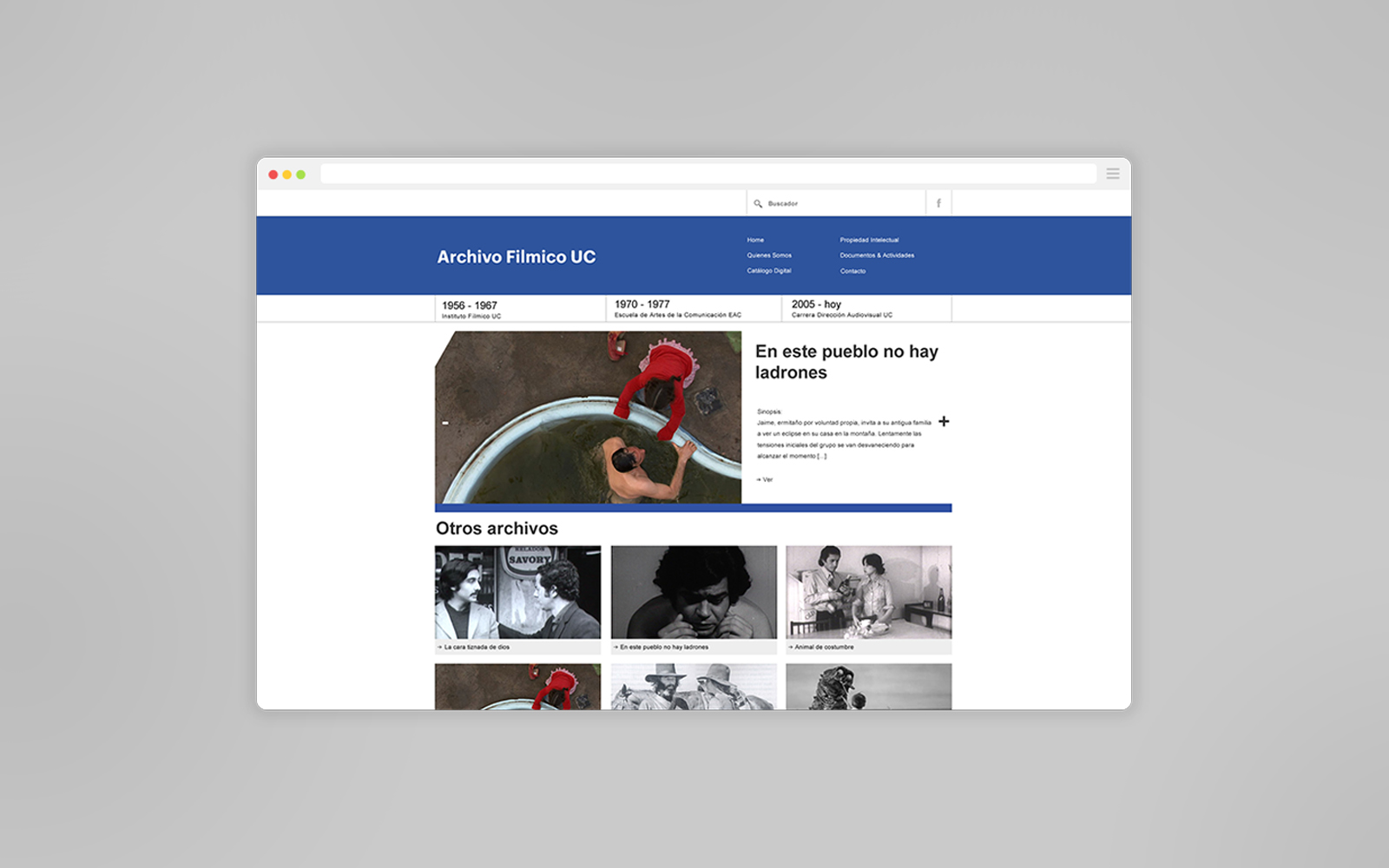Click the featured film title heading
Image resolution: width=1389 pixels, height=868 pixels.
pos(846,362)
